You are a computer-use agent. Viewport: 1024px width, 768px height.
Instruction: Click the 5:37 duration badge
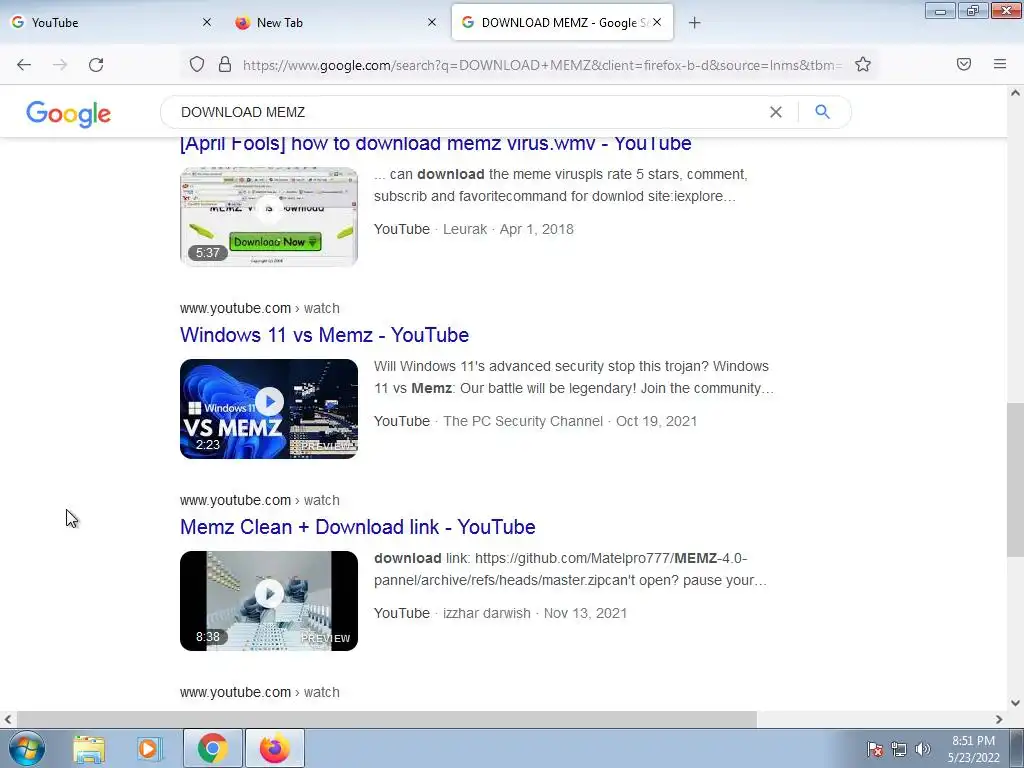coord(208,253)
